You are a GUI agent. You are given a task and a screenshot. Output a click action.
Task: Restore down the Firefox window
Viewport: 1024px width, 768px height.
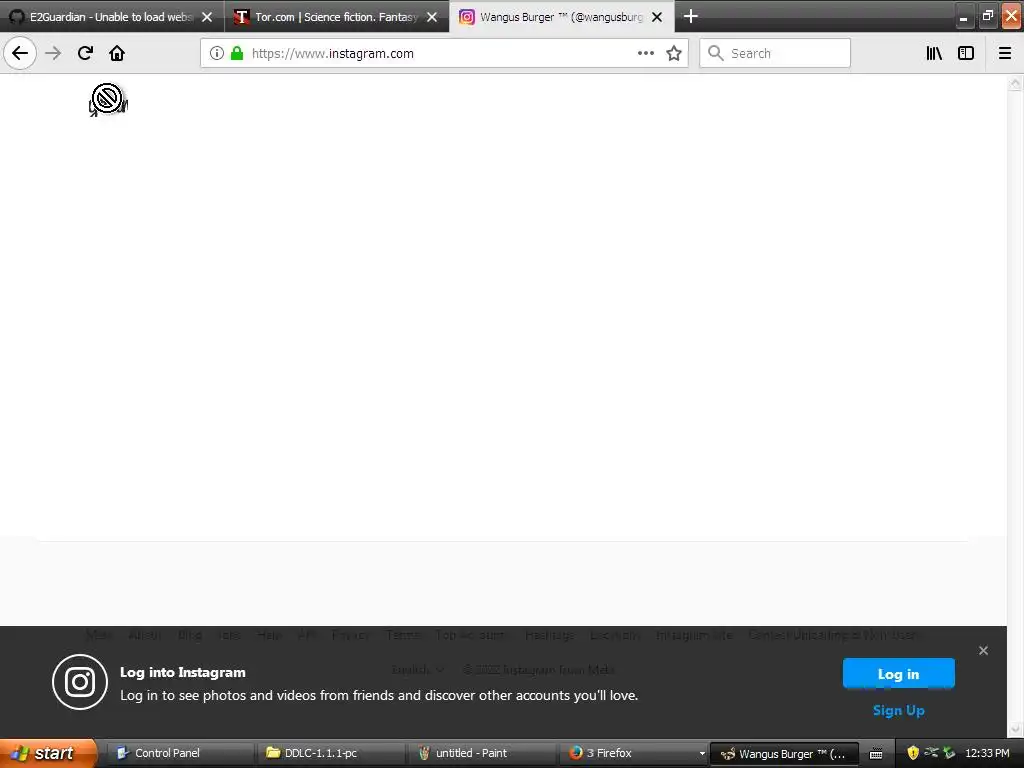click(x=987, y=17)
